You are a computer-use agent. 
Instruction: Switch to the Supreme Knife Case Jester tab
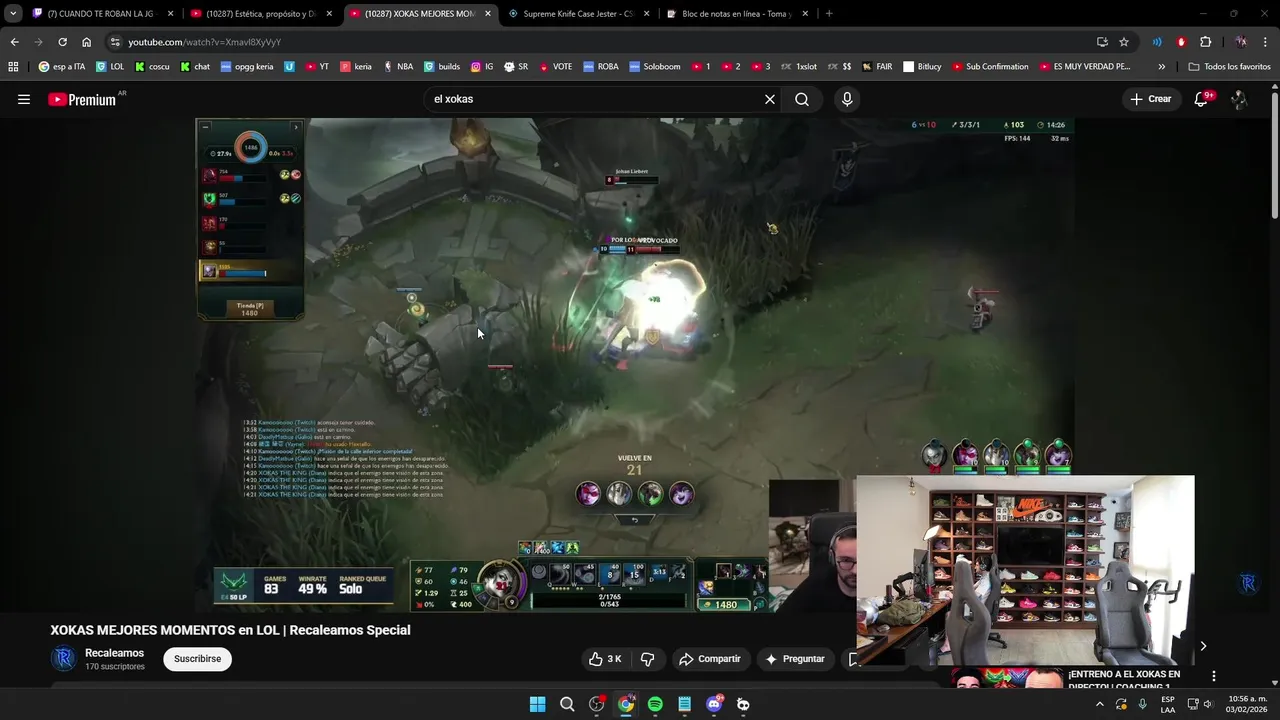pyautogui.click(x=580, y=14)
